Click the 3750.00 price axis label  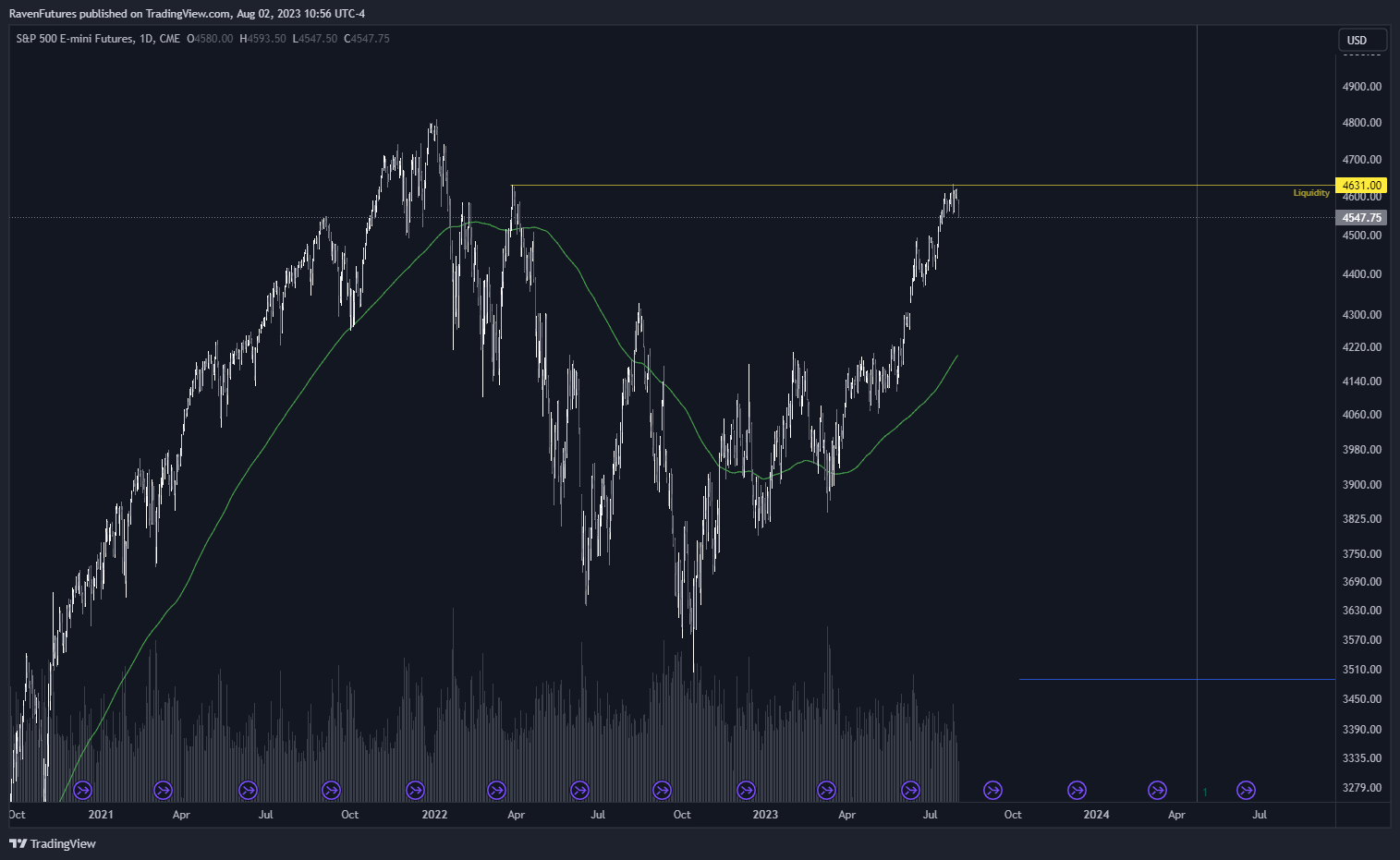[1361, 554]
